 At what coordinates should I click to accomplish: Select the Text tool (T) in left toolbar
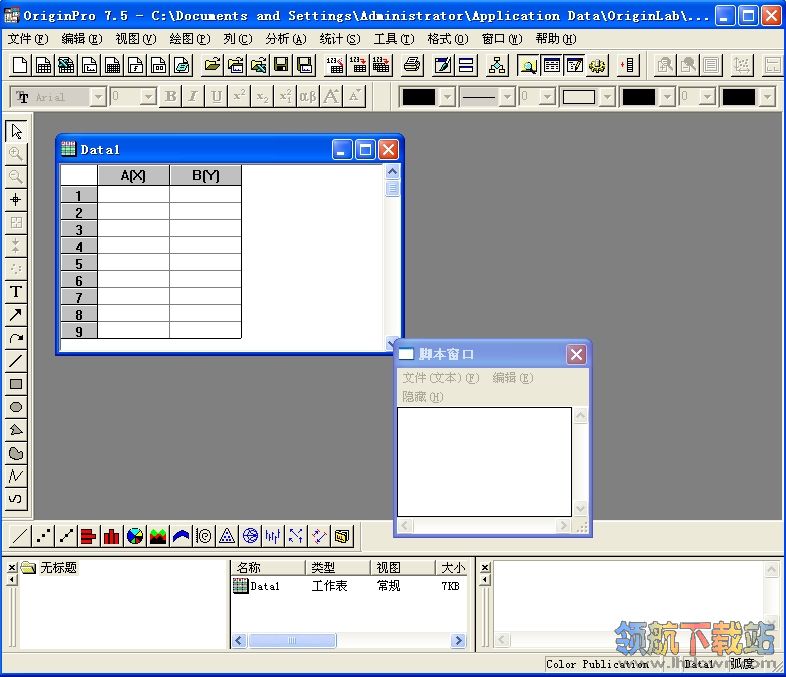click(x=16, y=291)
